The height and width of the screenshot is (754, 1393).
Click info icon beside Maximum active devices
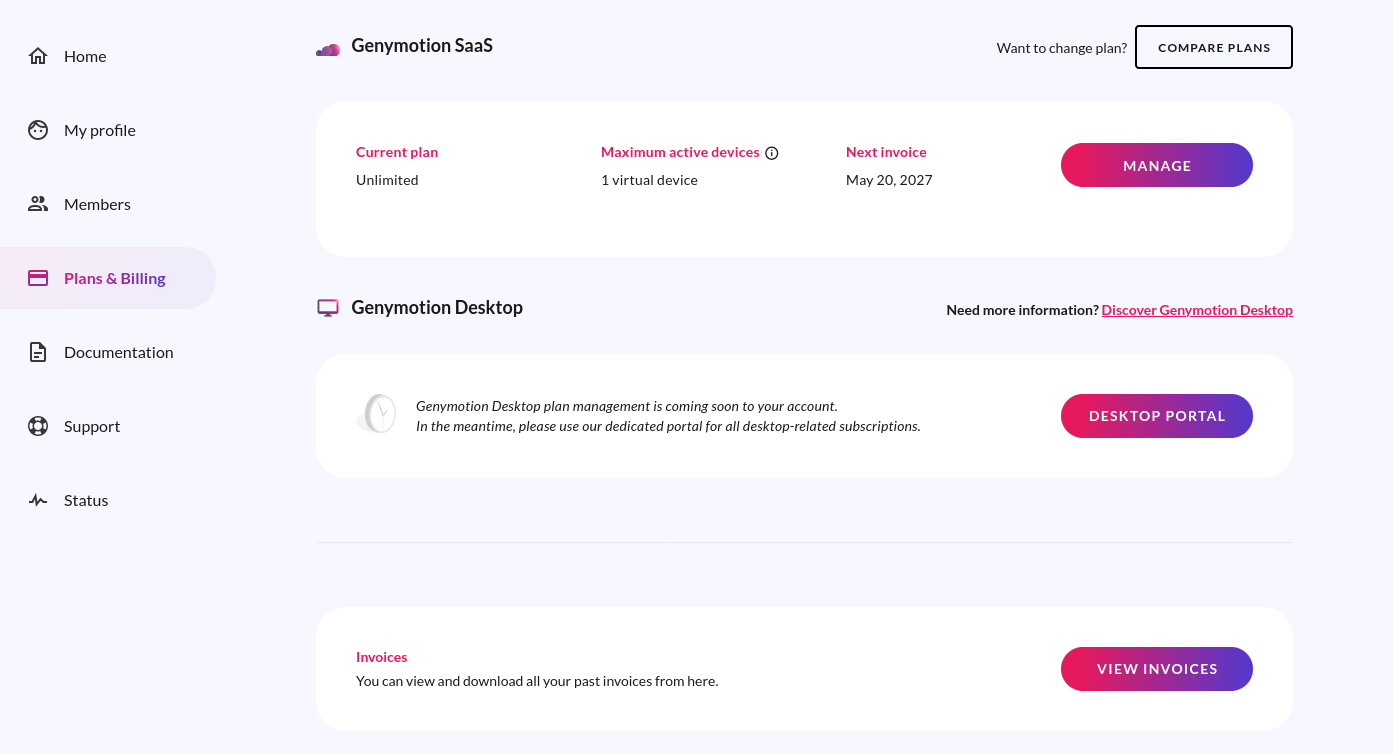click(x=772, y=153)
